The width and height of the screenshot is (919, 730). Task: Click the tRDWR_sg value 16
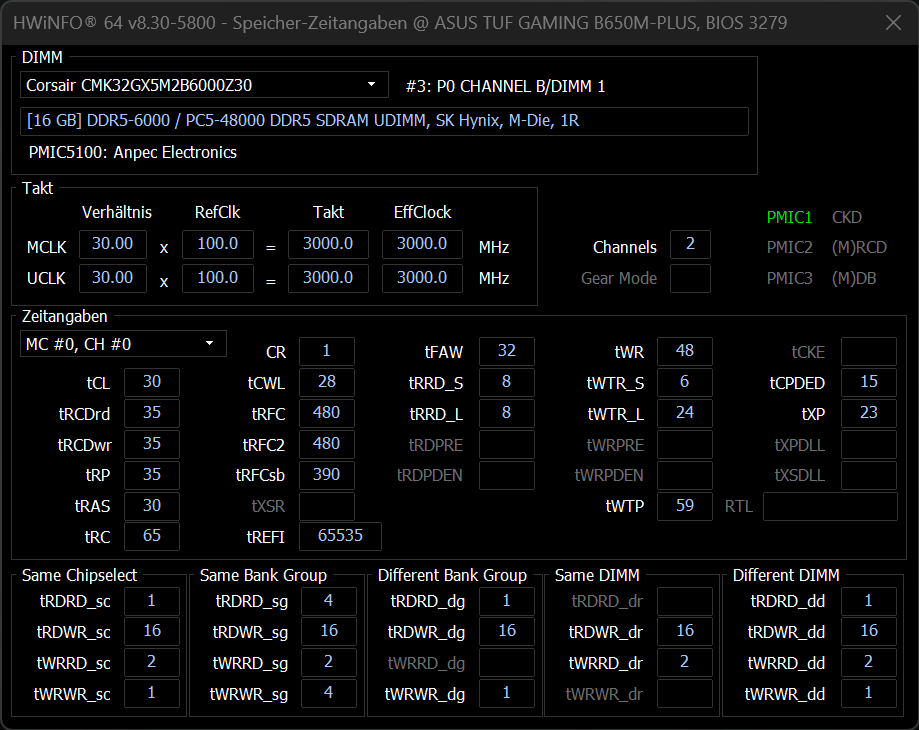tap(329, 632)
